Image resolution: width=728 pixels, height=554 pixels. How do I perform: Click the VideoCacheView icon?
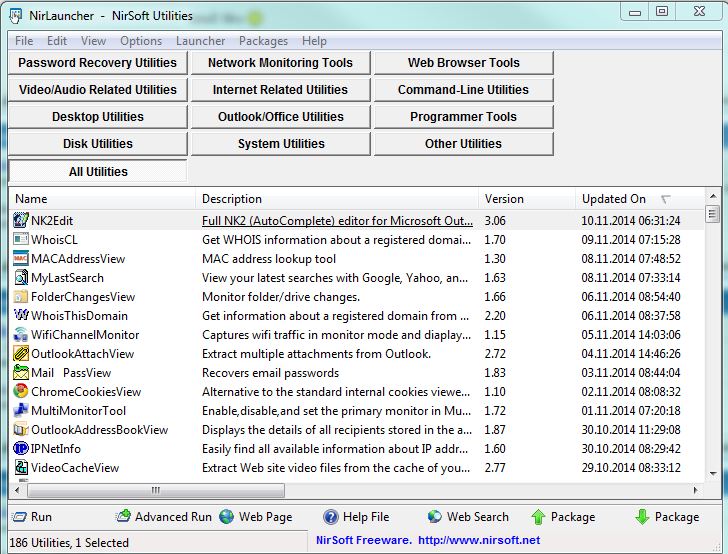tap(21, 468)
